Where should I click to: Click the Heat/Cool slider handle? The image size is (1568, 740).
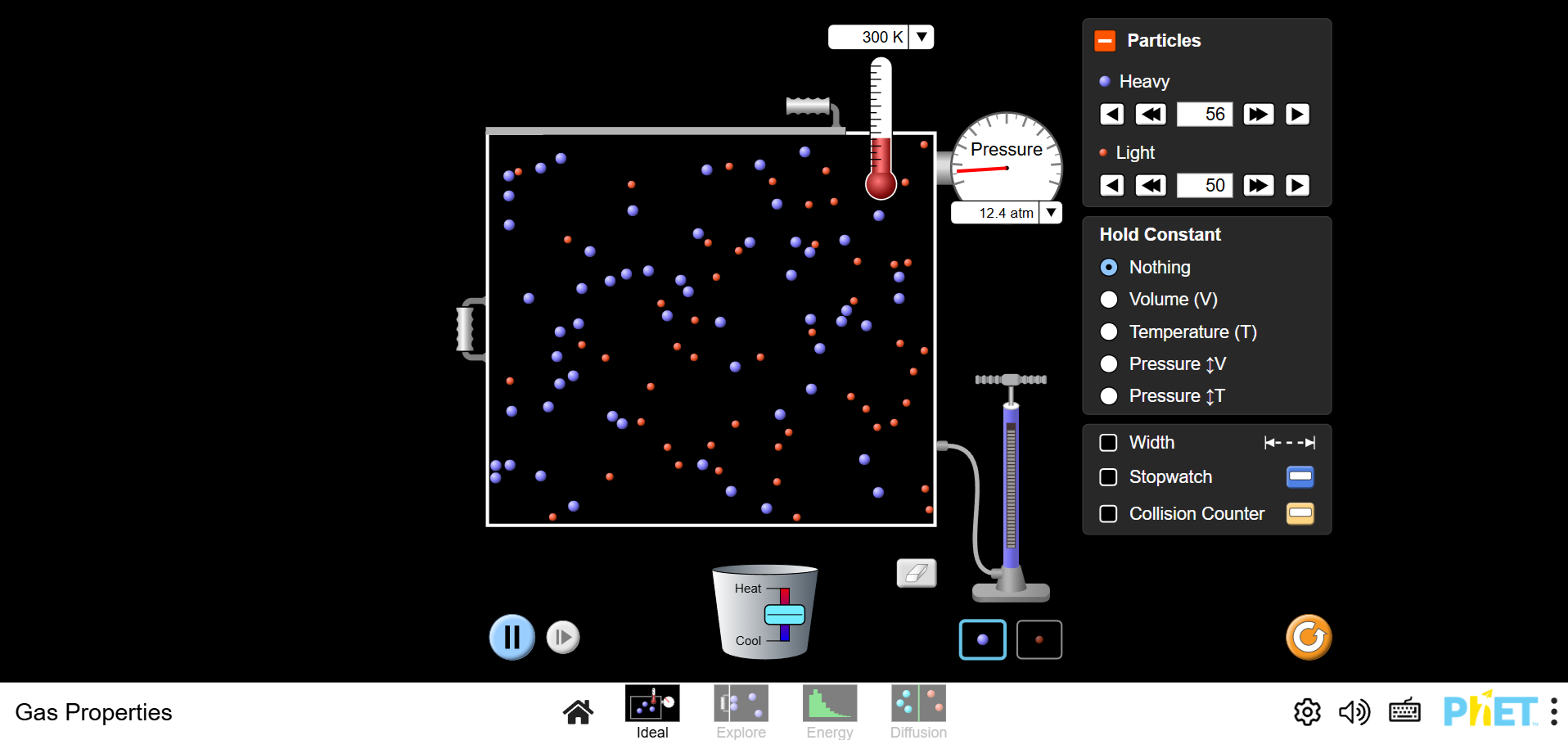tap(784, 614)
